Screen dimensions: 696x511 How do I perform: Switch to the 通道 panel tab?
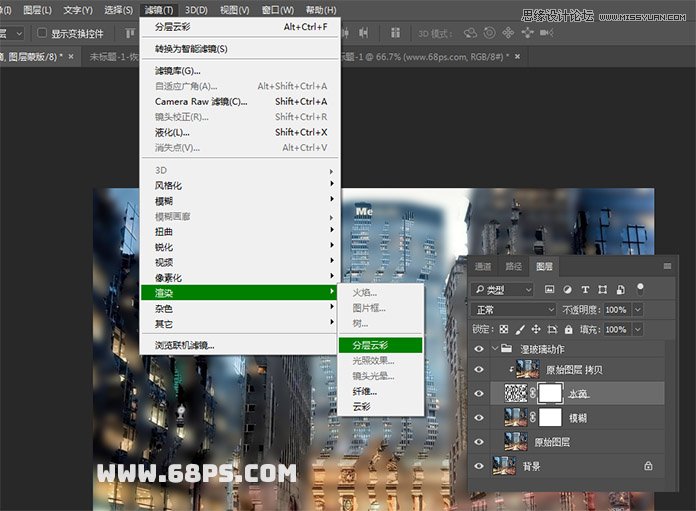pyautogui.click(x=483, y=266)
